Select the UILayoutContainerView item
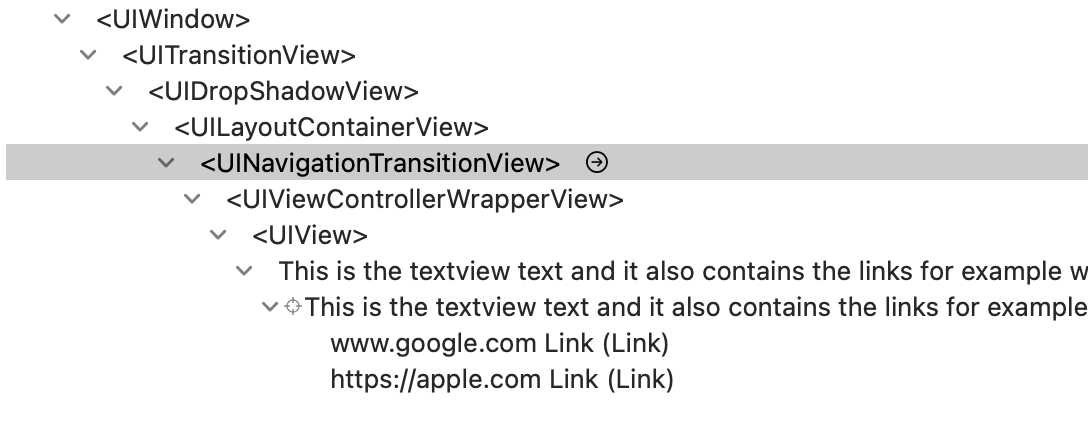 pos(330,127)
